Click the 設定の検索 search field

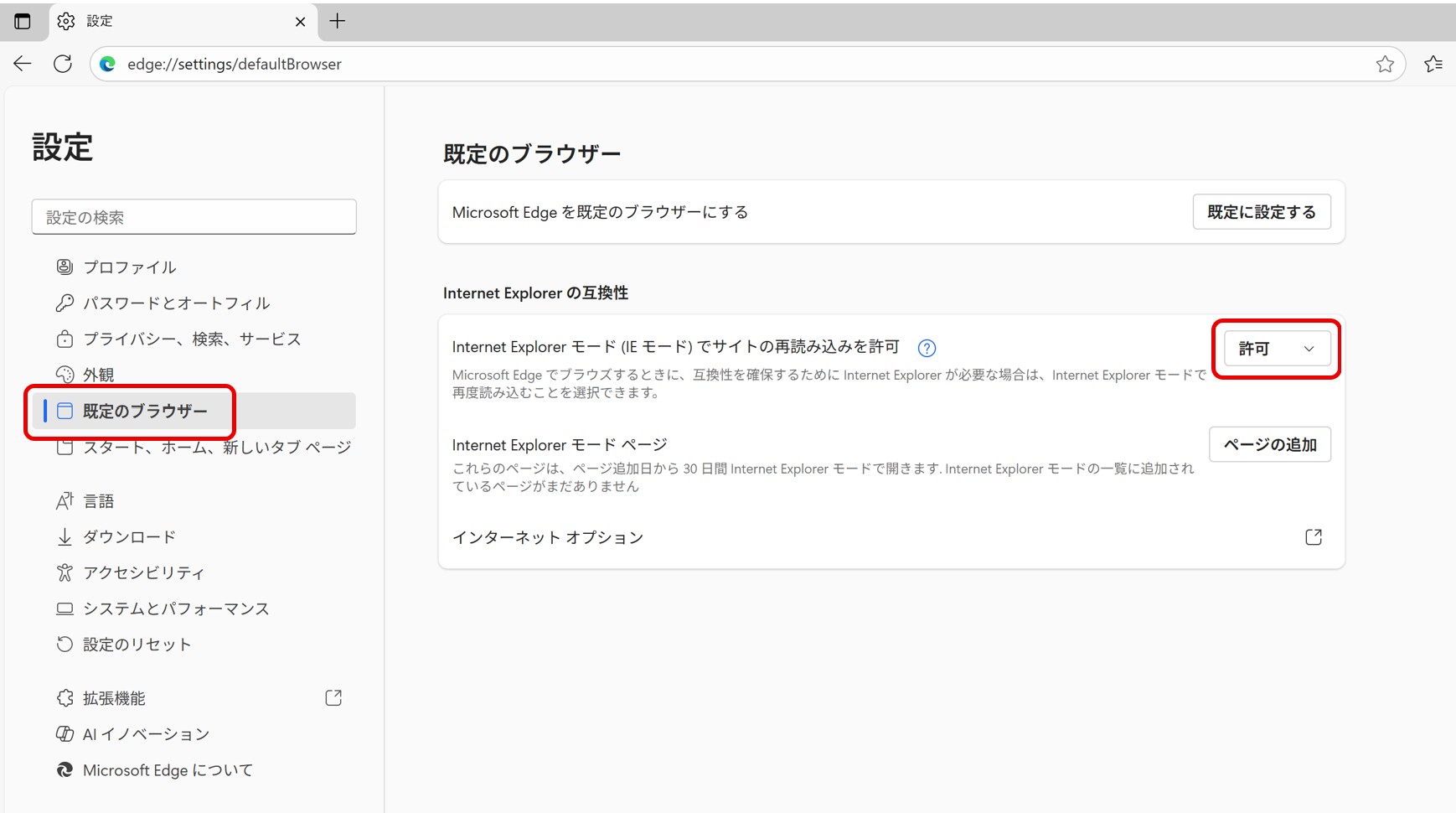194,217
